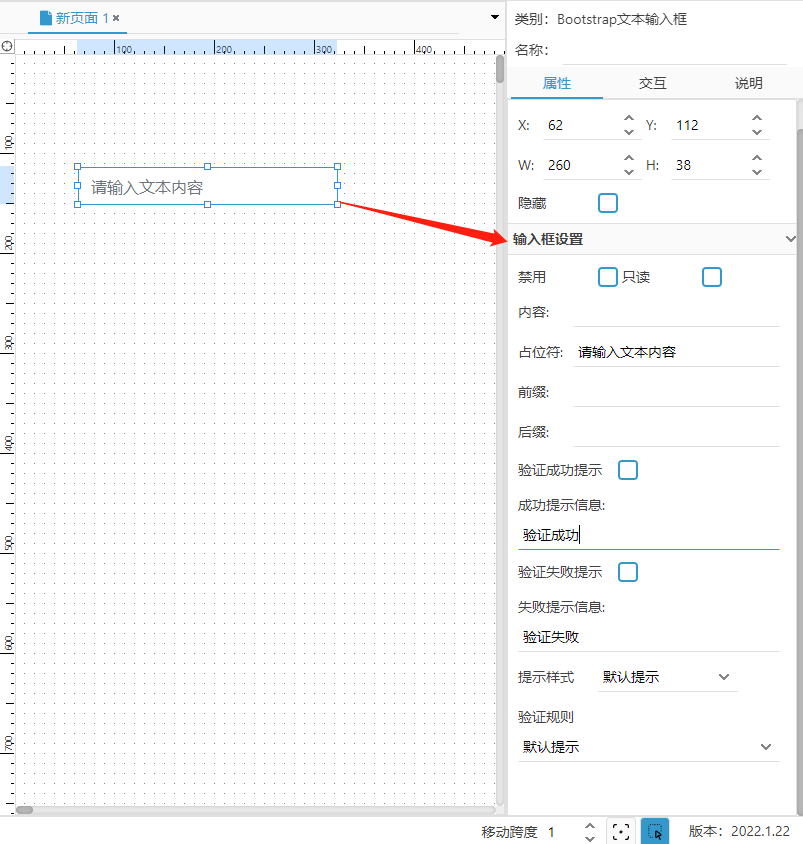Click the center-focus canvas icon in status bar
Viewport: 803px width, 844px height.
tap(621, 832)
